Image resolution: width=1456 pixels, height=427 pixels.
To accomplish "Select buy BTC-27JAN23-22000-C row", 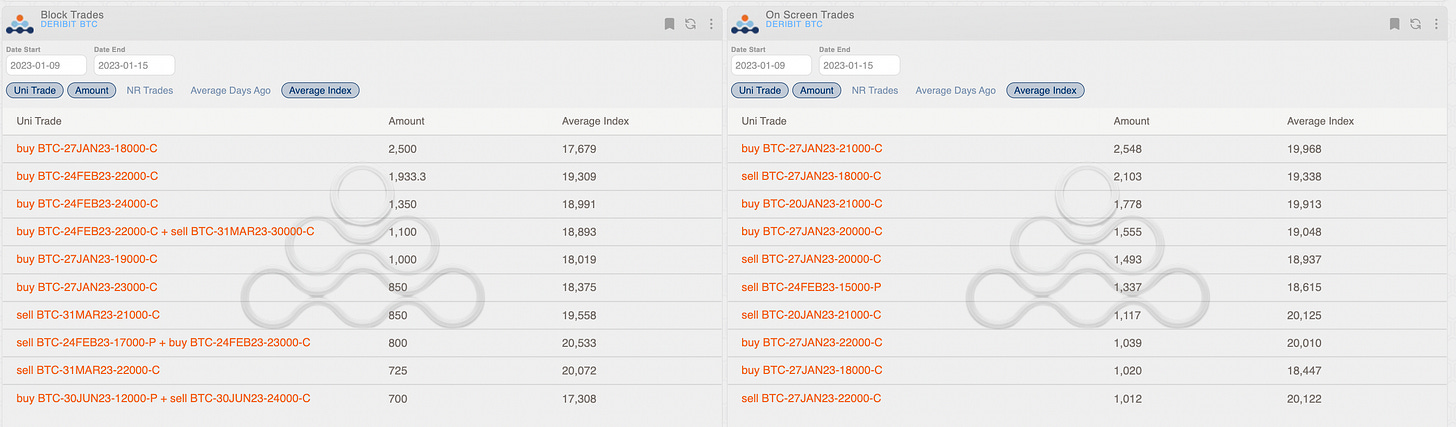I will [1087, 343].
